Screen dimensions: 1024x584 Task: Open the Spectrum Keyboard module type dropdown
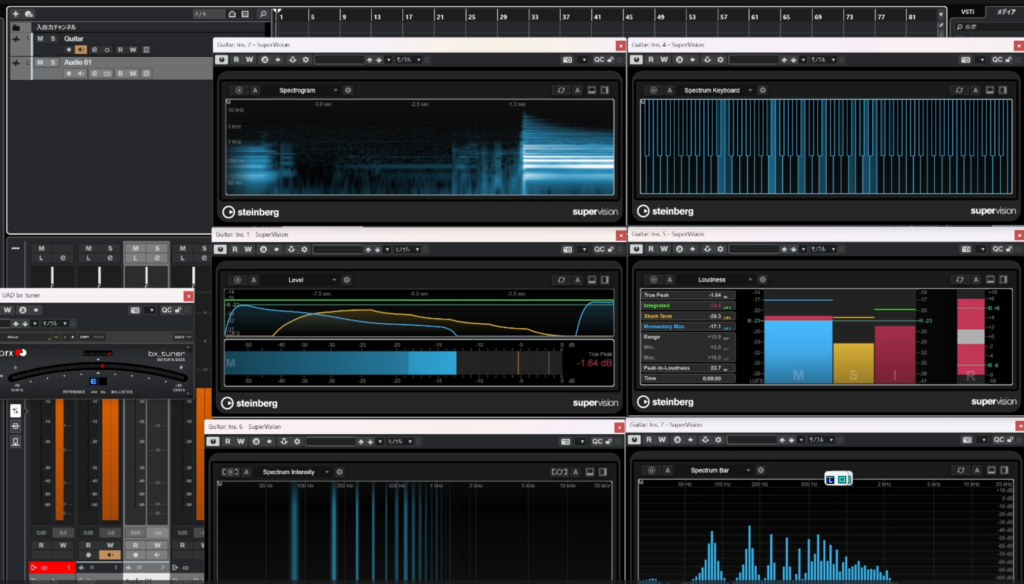718,90
